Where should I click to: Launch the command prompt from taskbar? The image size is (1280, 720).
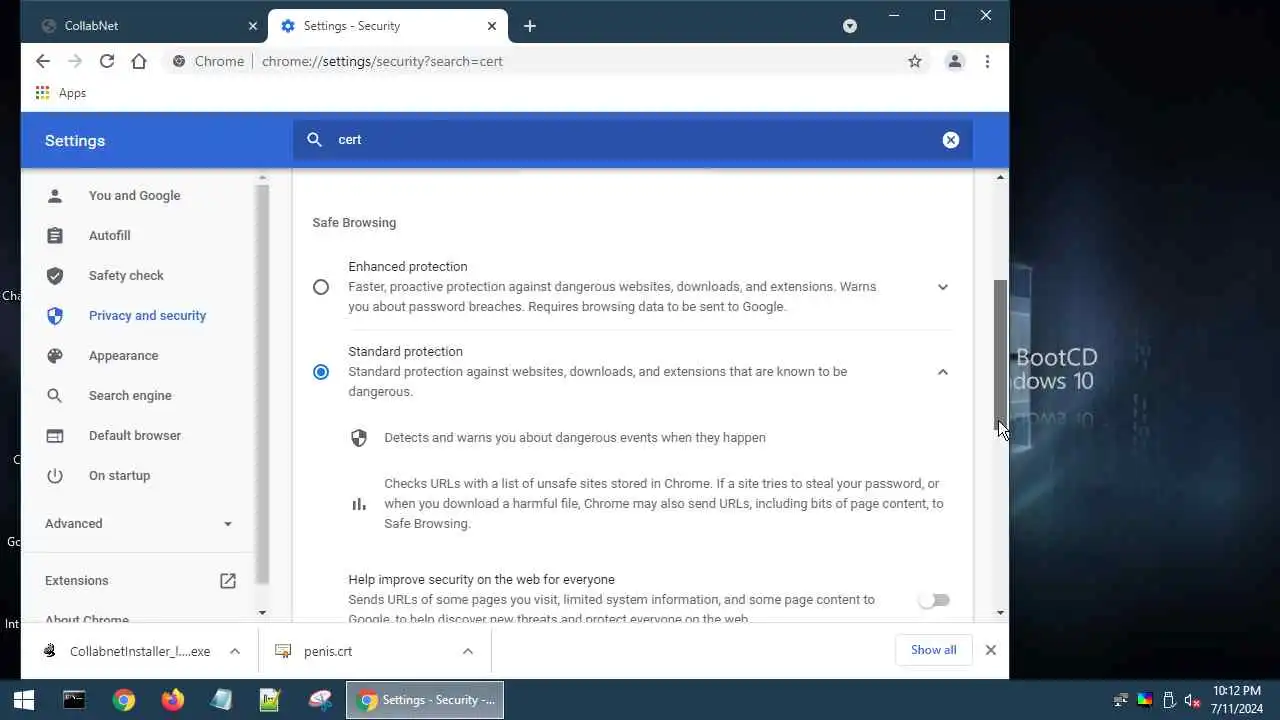[74, 700]
